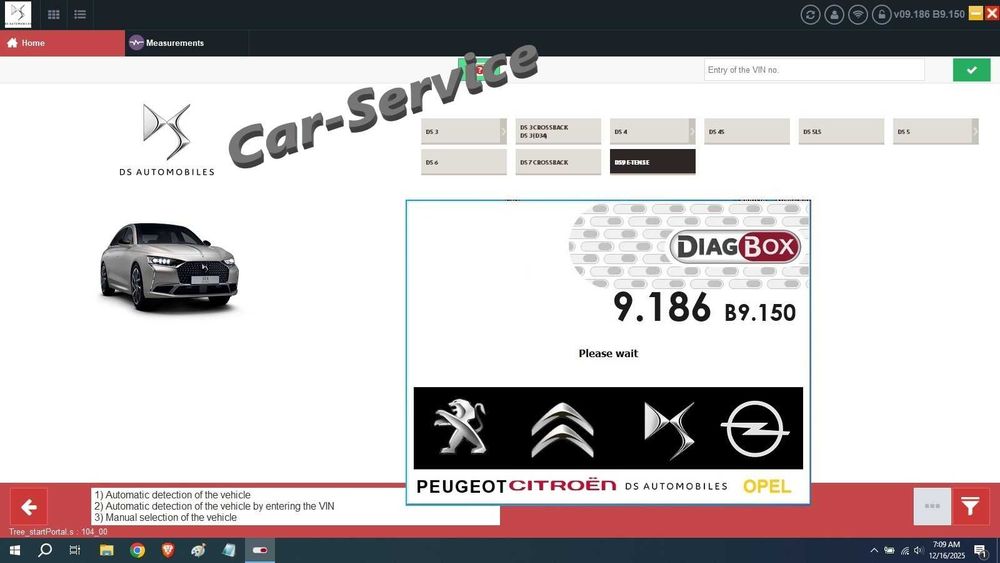This screenshot has height=563, width=1000.
Task: Click the DS logo in the splash banner
Action: point(669,430)
